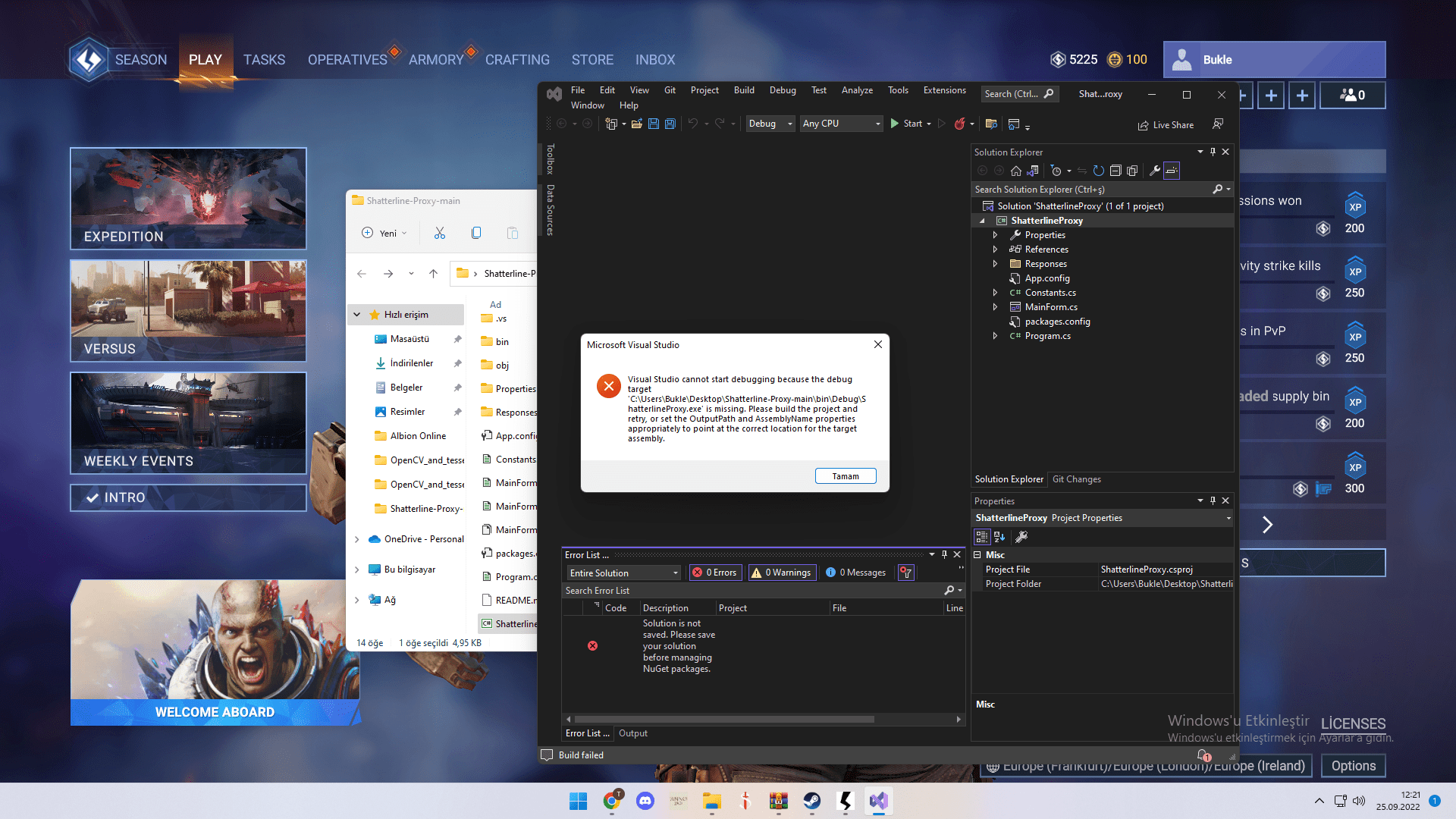Click Tamam in the Visual Studio error dialog
1456x819 pixels.
tap(846, 476)
